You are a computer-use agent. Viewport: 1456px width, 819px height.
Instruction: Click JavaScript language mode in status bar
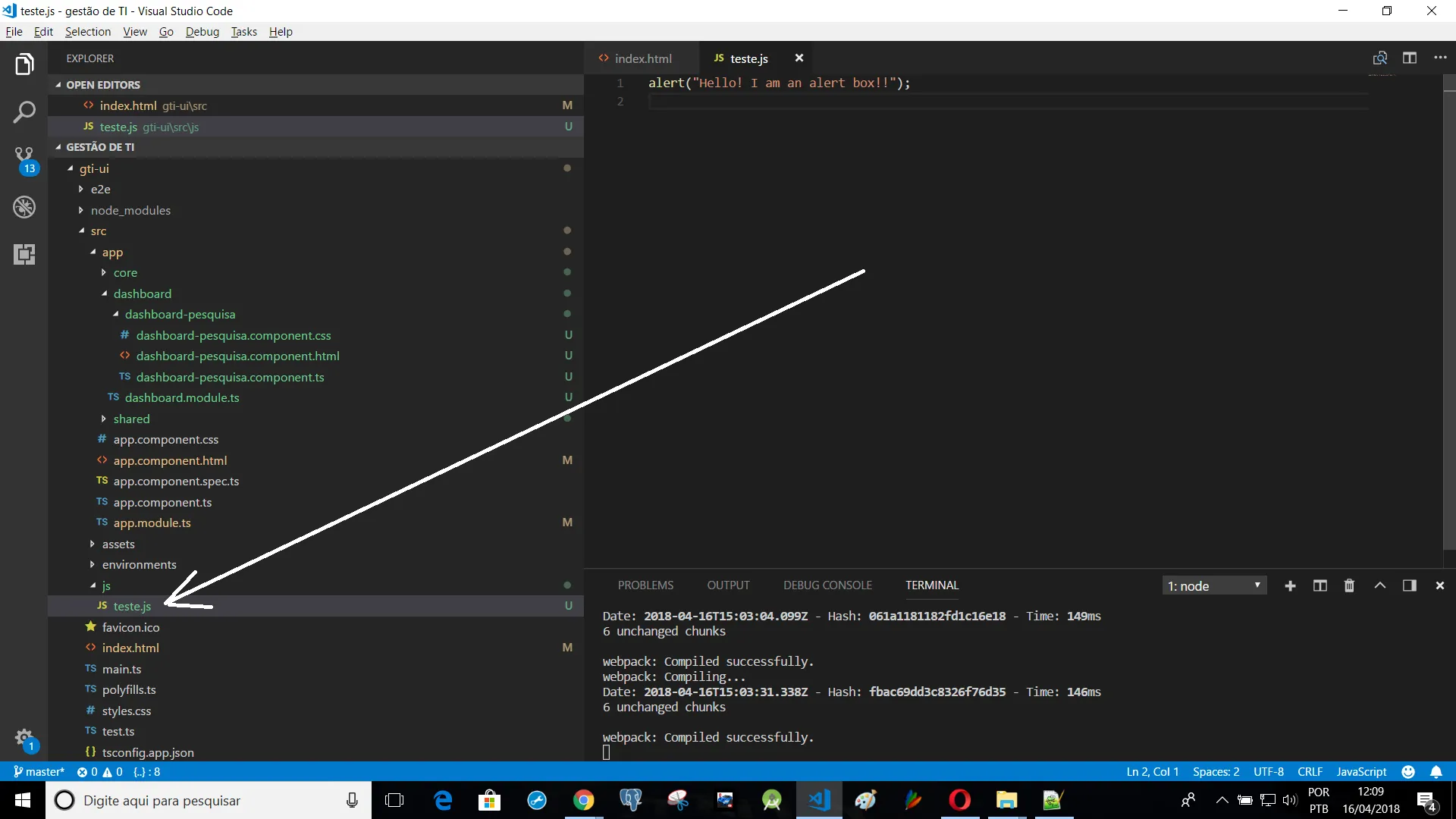[1361, 772]
